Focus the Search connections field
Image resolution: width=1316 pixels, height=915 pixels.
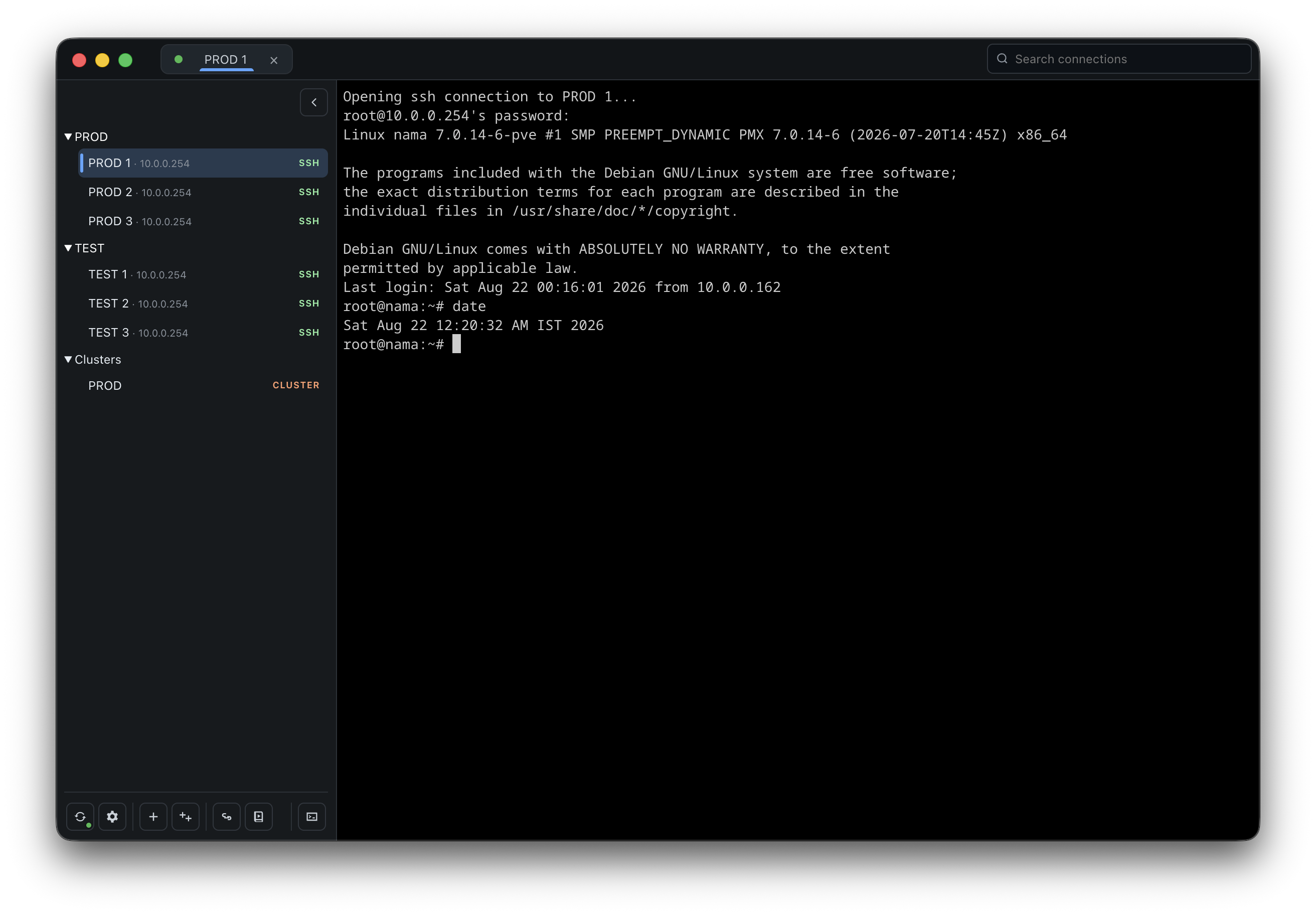click(1119, 59)
